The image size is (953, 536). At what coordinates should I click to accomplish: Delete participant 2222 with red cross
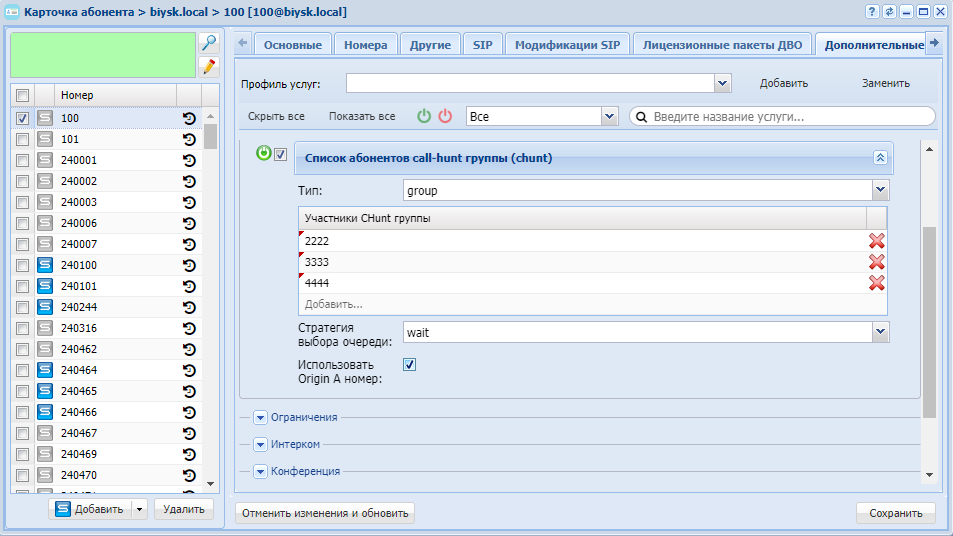point(876,241)
